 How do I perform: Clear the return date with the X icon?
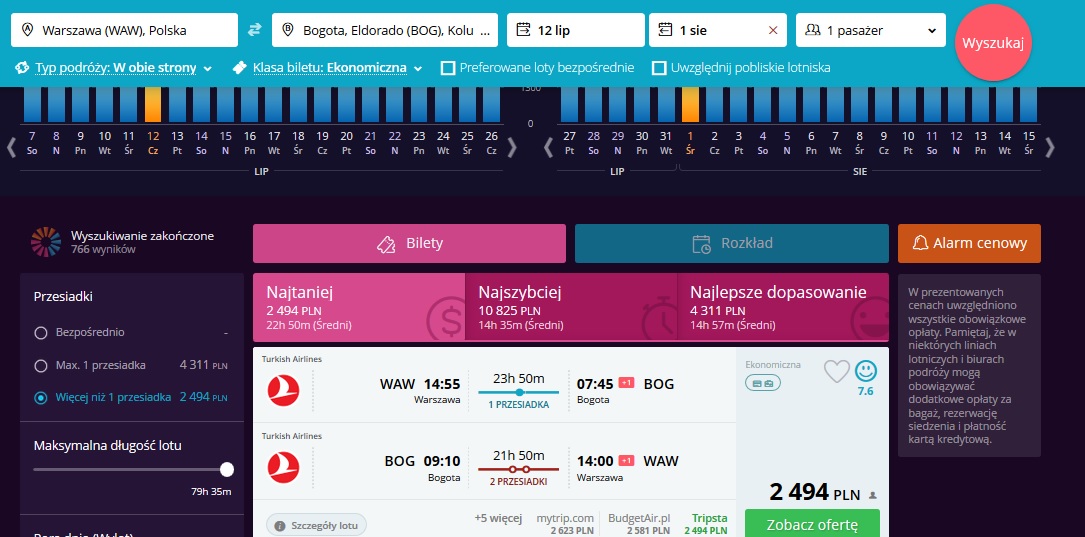[773, 30]
